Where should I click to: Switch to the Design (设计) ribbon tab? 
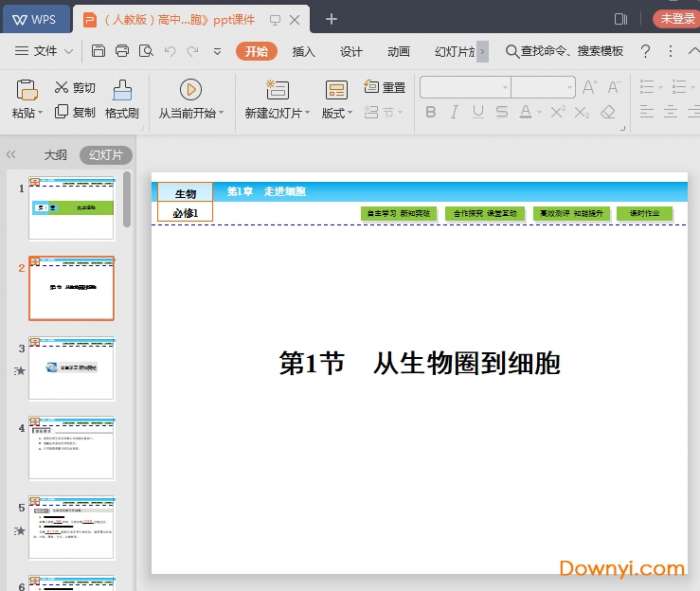(351, 51)
